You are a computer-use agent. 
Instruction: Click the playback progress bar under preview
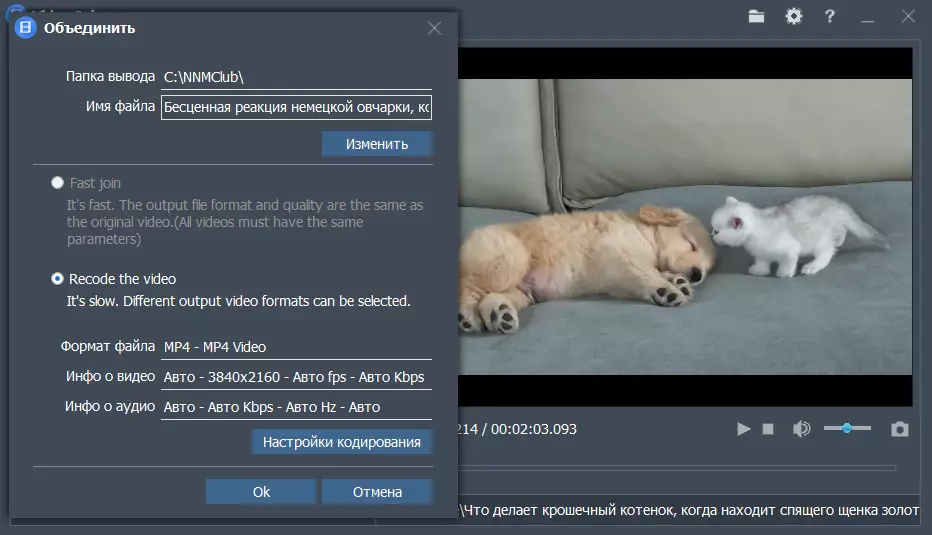678,468
